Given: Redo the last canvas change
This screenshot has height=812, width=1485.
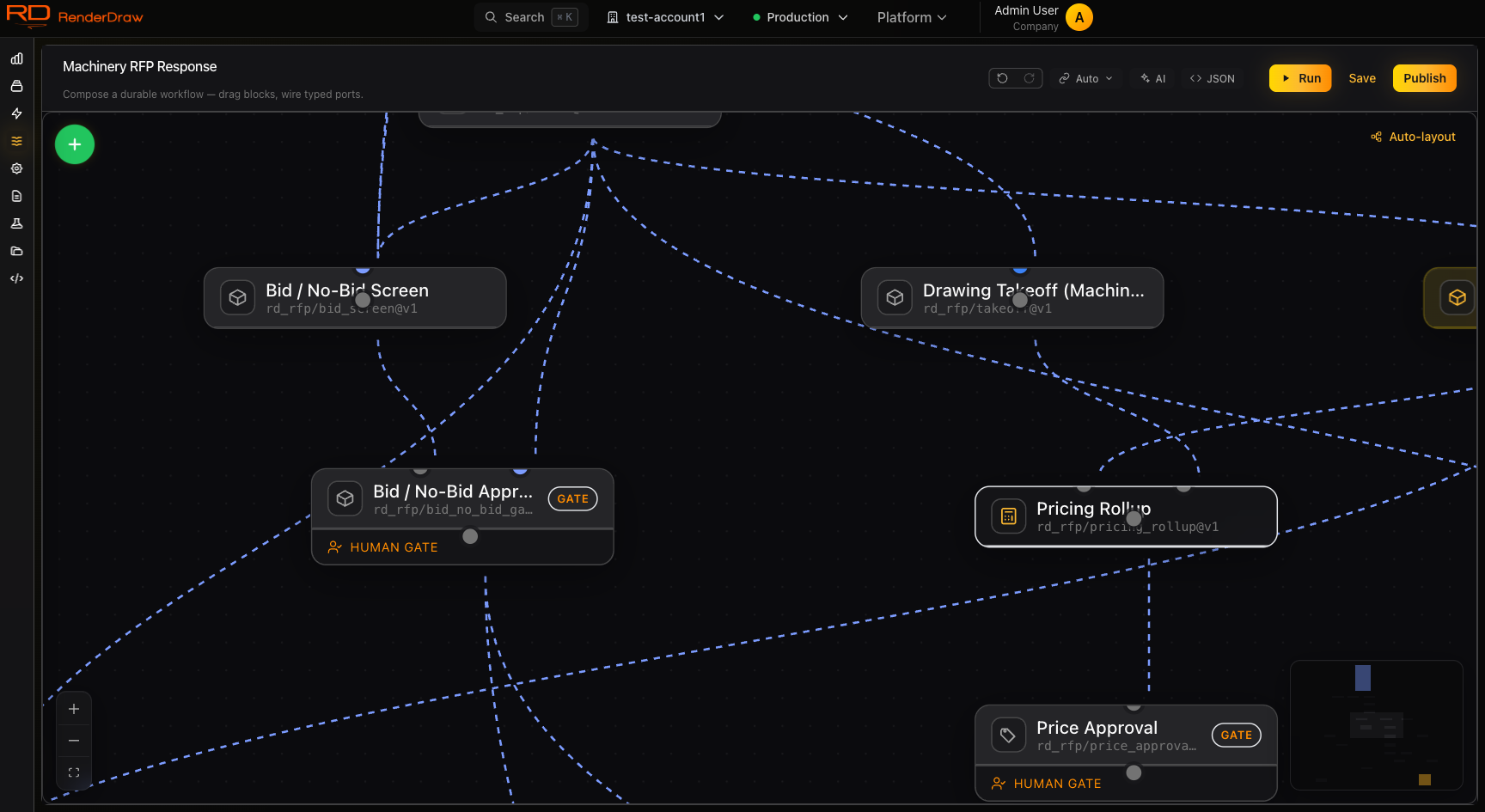Looking at the screenshot, I should point(1029,78).
